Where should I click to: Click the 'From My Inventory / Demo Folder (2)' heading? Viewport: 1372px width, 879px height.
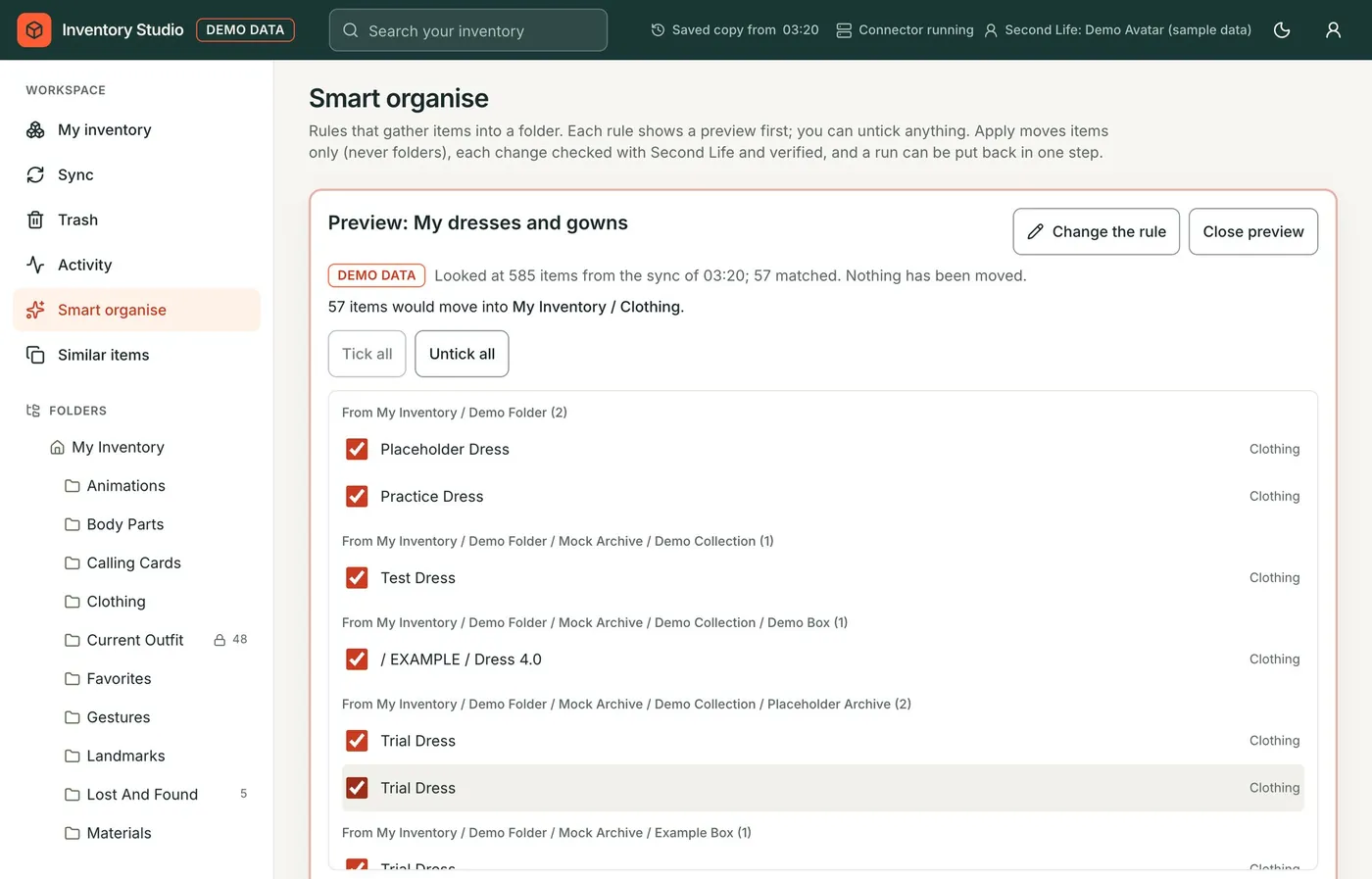pos(455,413)
